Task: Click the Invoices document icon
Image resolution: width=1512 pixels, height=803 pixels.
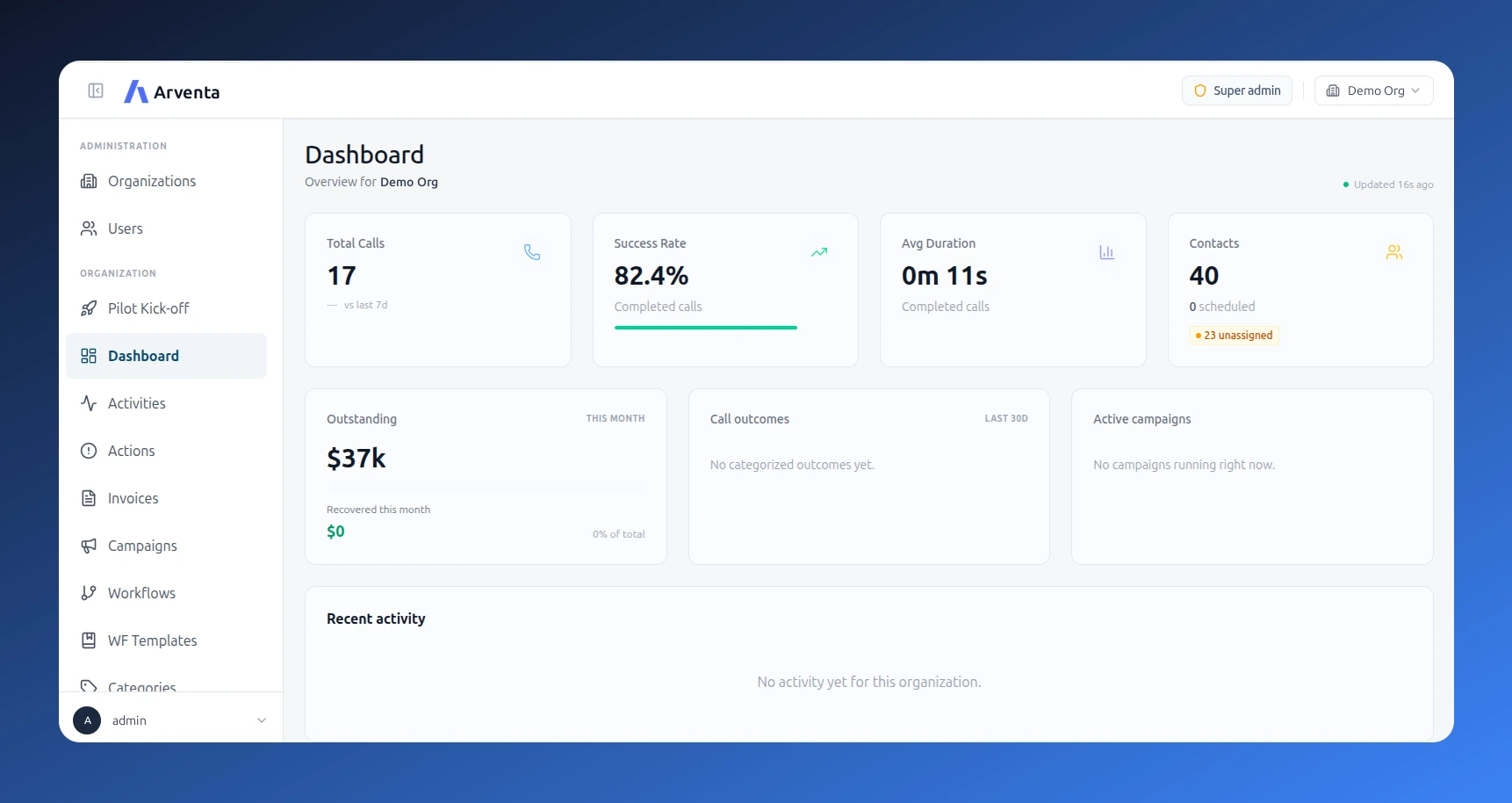Action: (x=89, y=498)
